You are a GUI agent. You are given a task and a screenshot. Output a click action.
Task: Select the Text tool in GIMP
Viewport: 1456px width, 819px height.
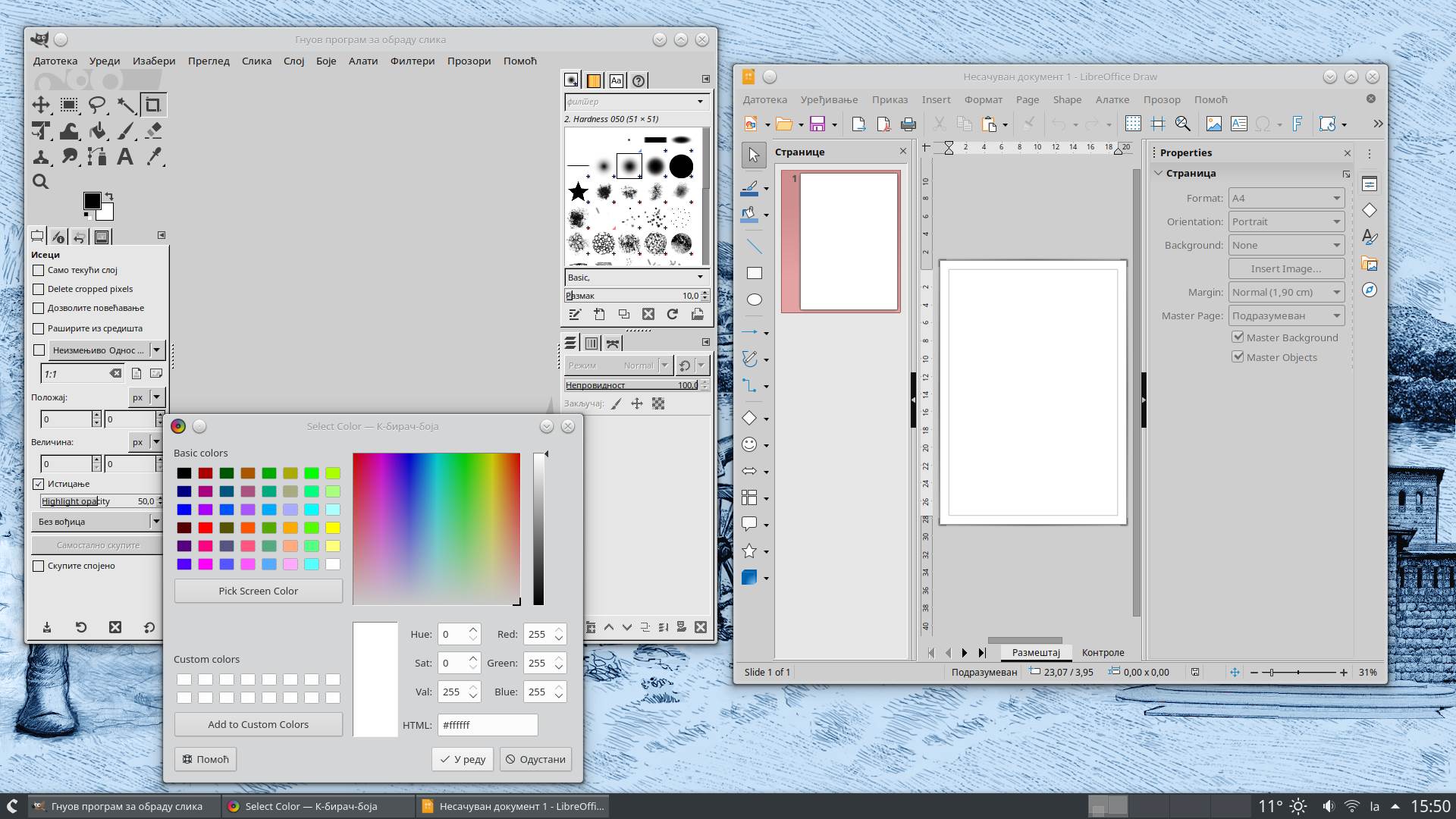click(125, 157)
